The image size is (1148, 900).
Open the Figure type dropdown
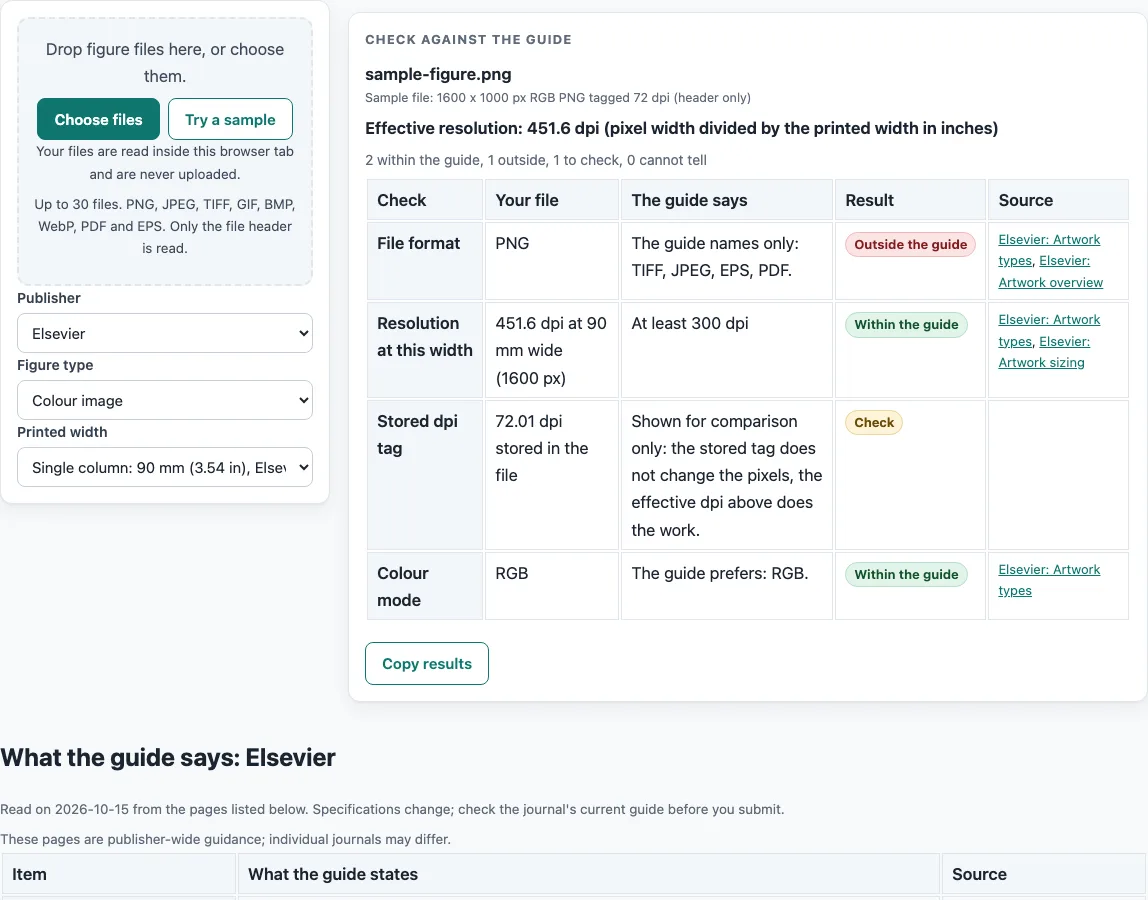[x=165, y=401]
